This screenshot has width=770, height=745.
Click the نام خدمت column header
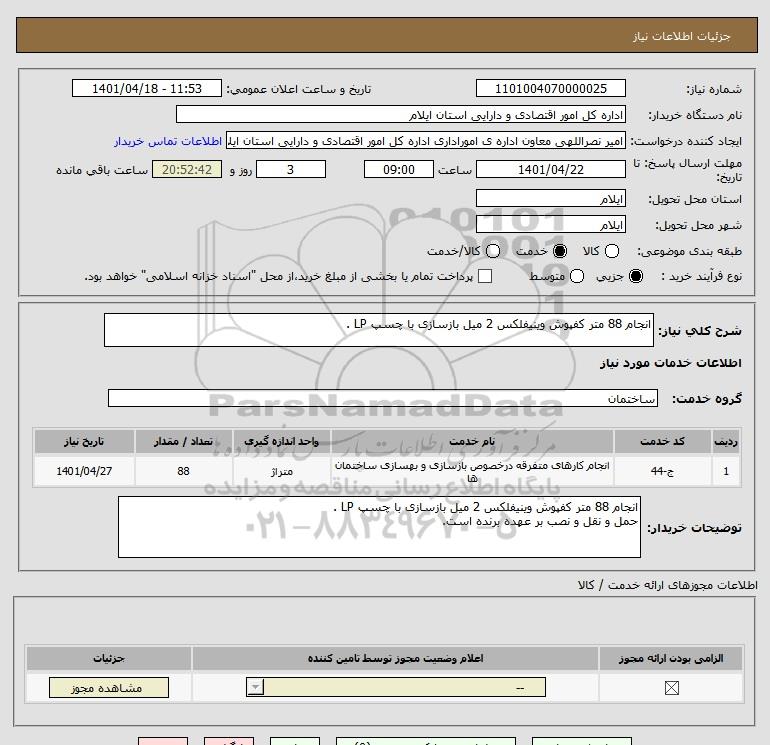click(472, 441)
